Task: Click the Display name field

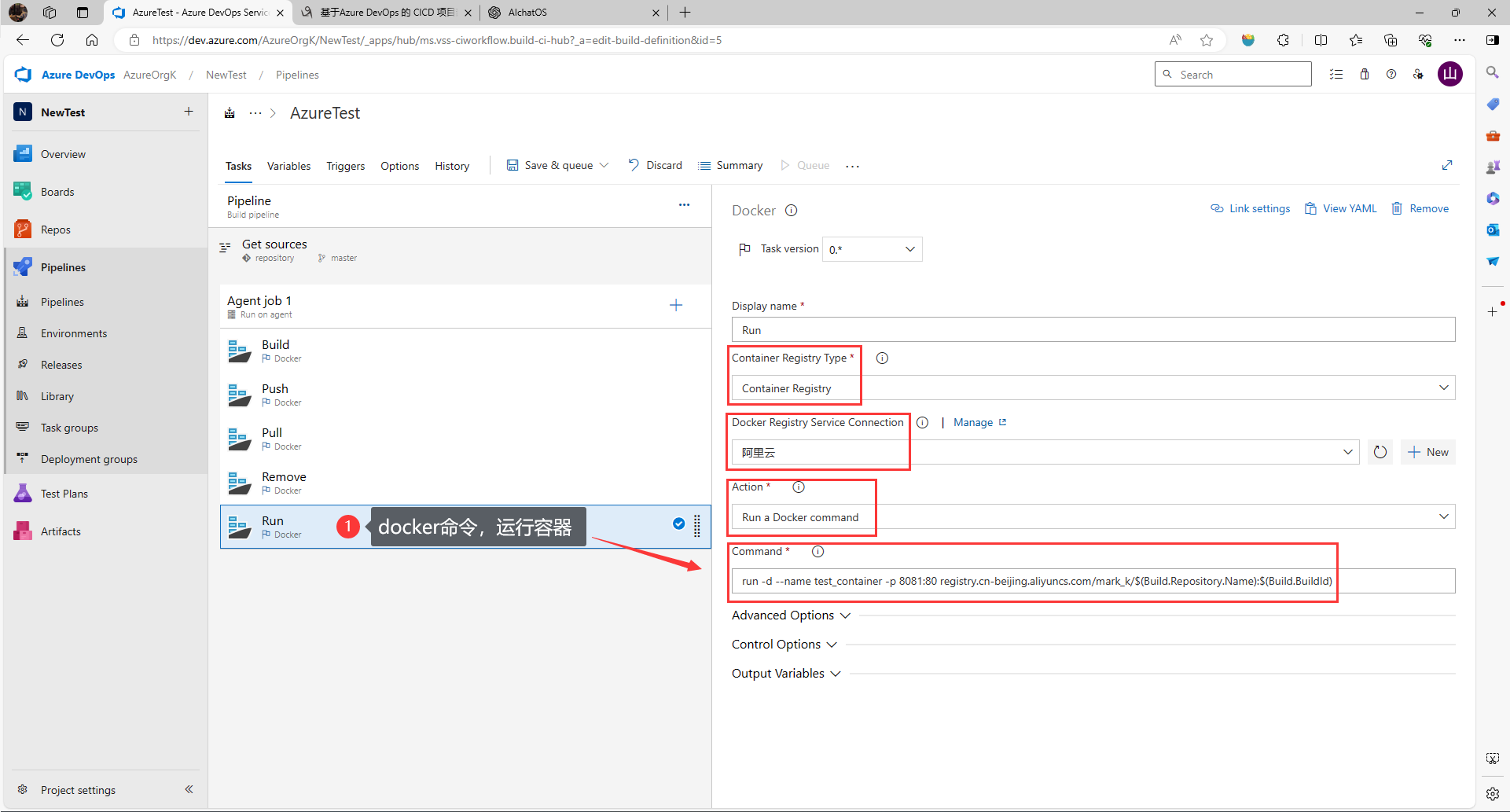Action: [1093, 329]
